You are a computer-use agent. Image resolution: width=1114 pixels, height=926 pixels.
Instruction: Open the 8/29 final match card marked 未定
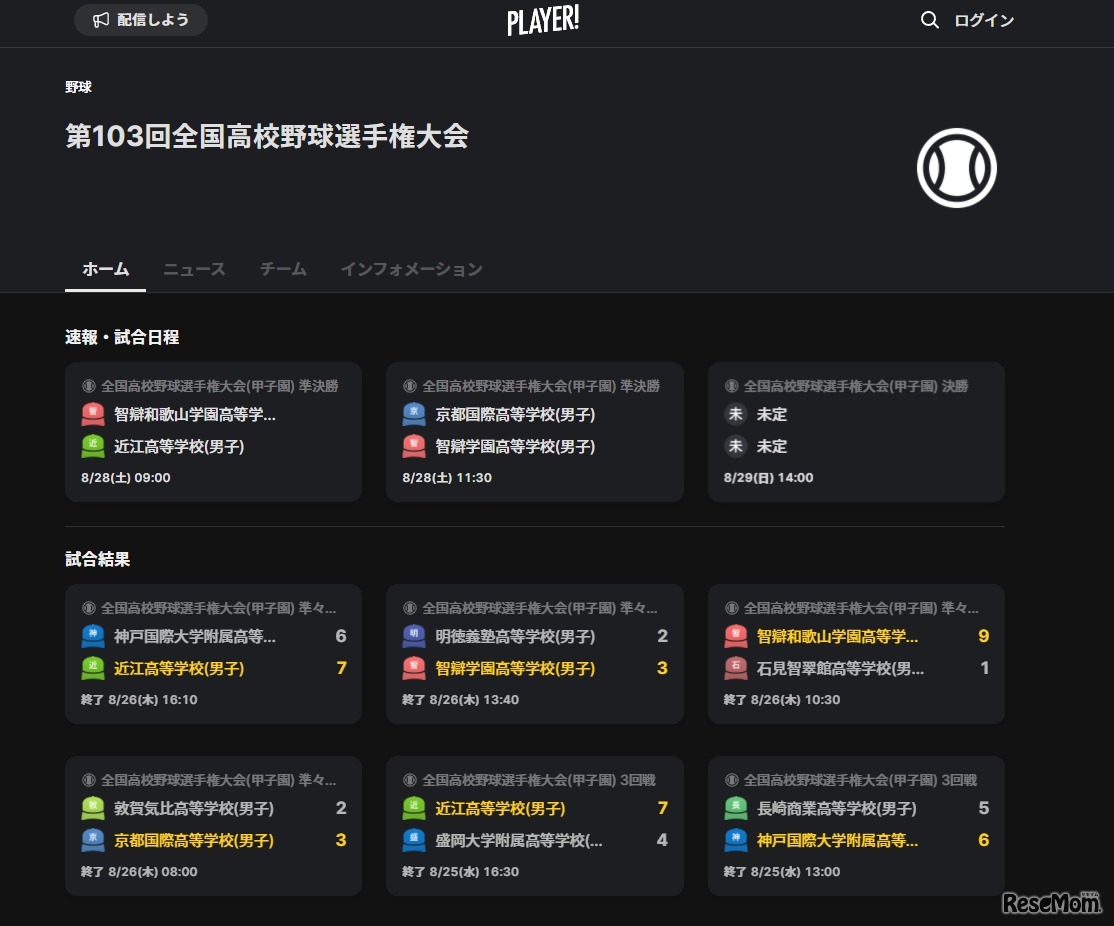pyautogui.click(x=856, y=431)
